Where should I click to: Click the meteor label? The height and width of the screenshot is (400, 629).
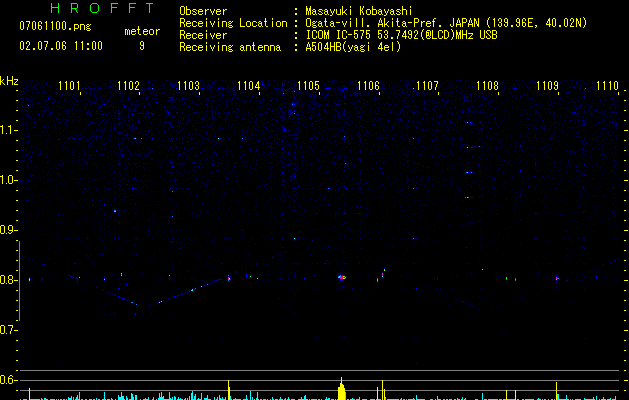[142, 31]
